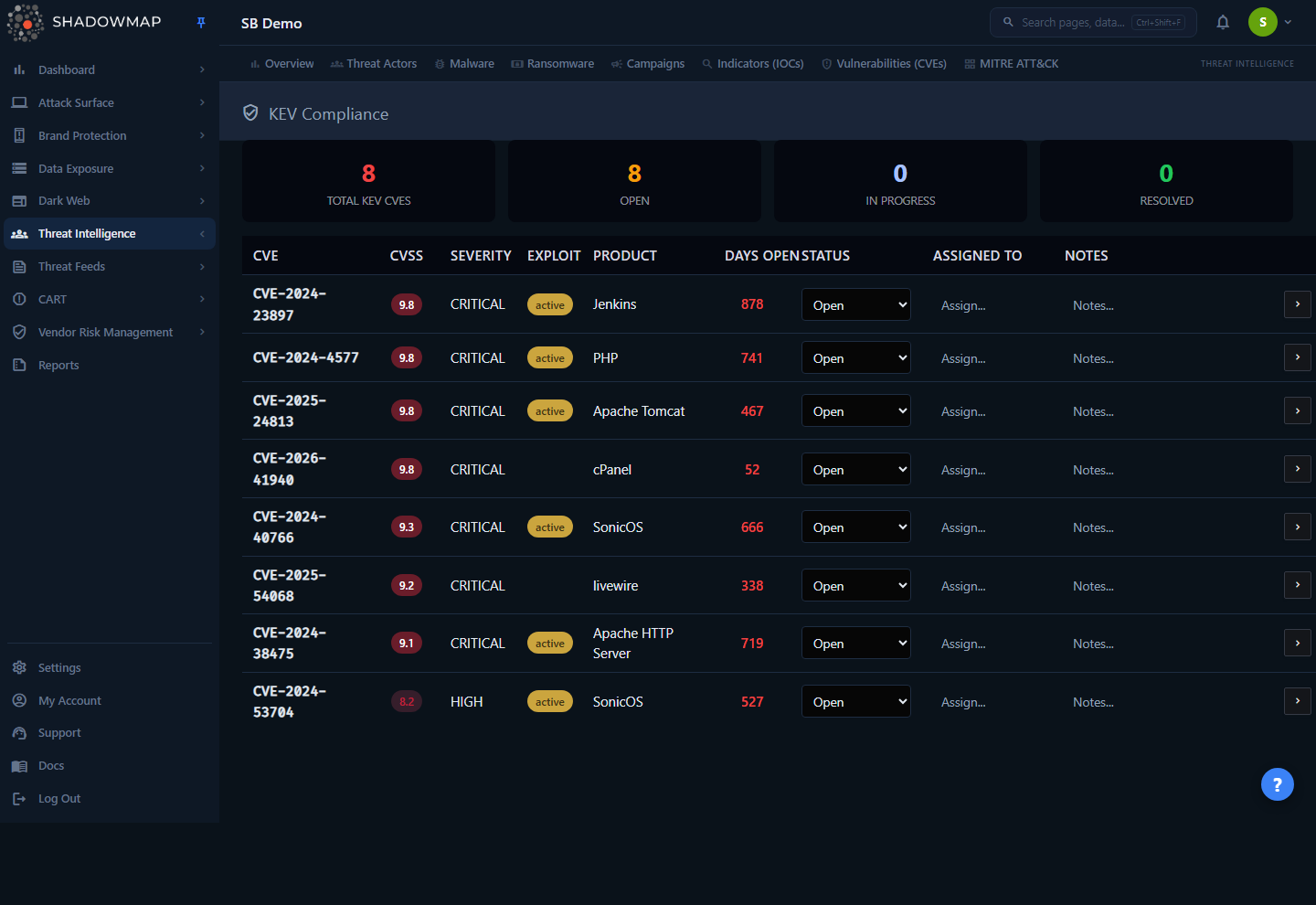Image resolution: width=1316 pixels, height=905 pixels.
Task: Click the search pages input field
Action: pyautogui.click(x=1093, y=22)
